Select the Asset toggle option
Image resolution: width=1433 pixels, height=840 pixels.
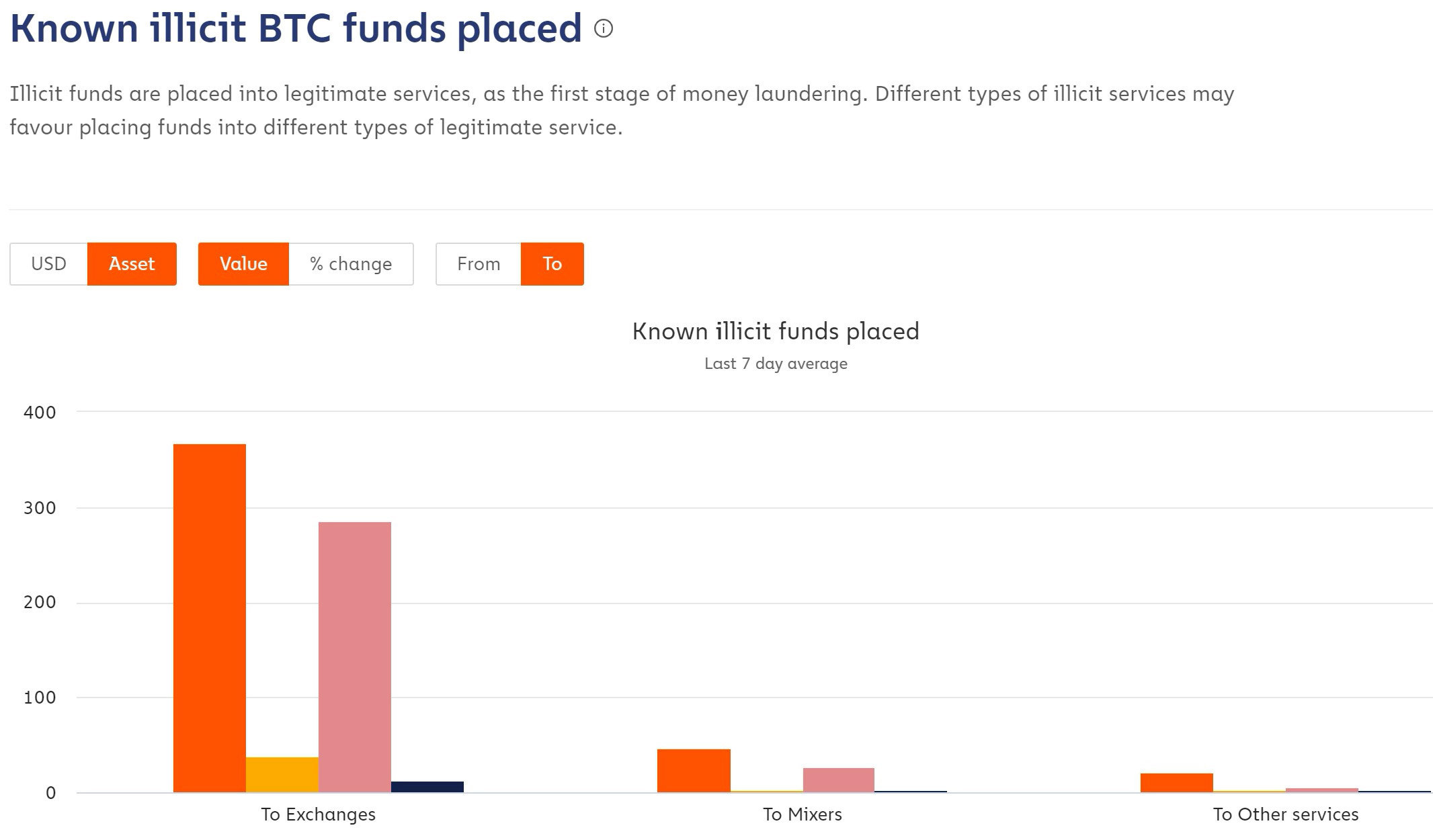coord(132,263)
